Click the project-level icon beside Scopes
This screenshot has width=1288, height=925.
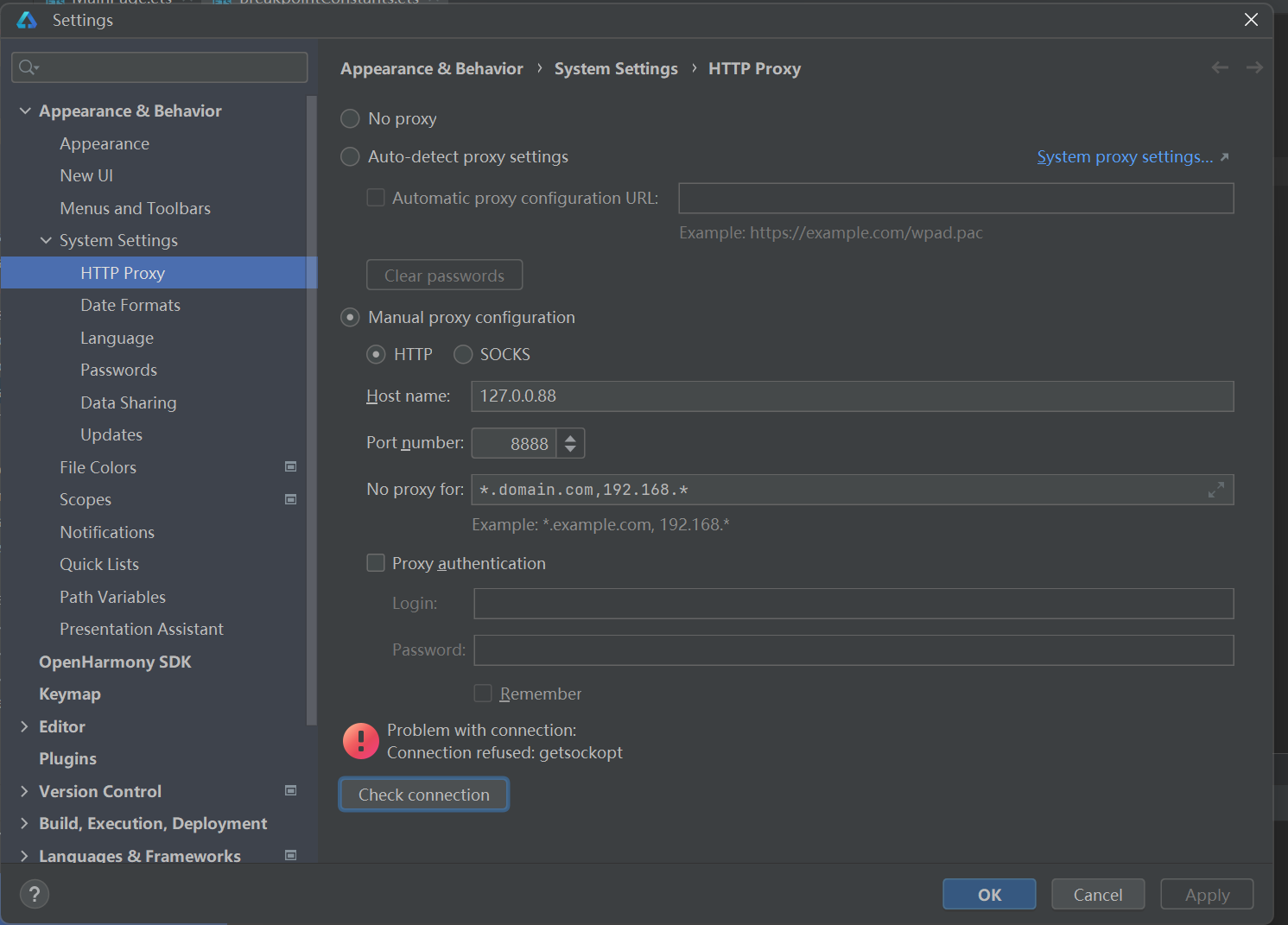pyautogui.click(x=291, y=499)
